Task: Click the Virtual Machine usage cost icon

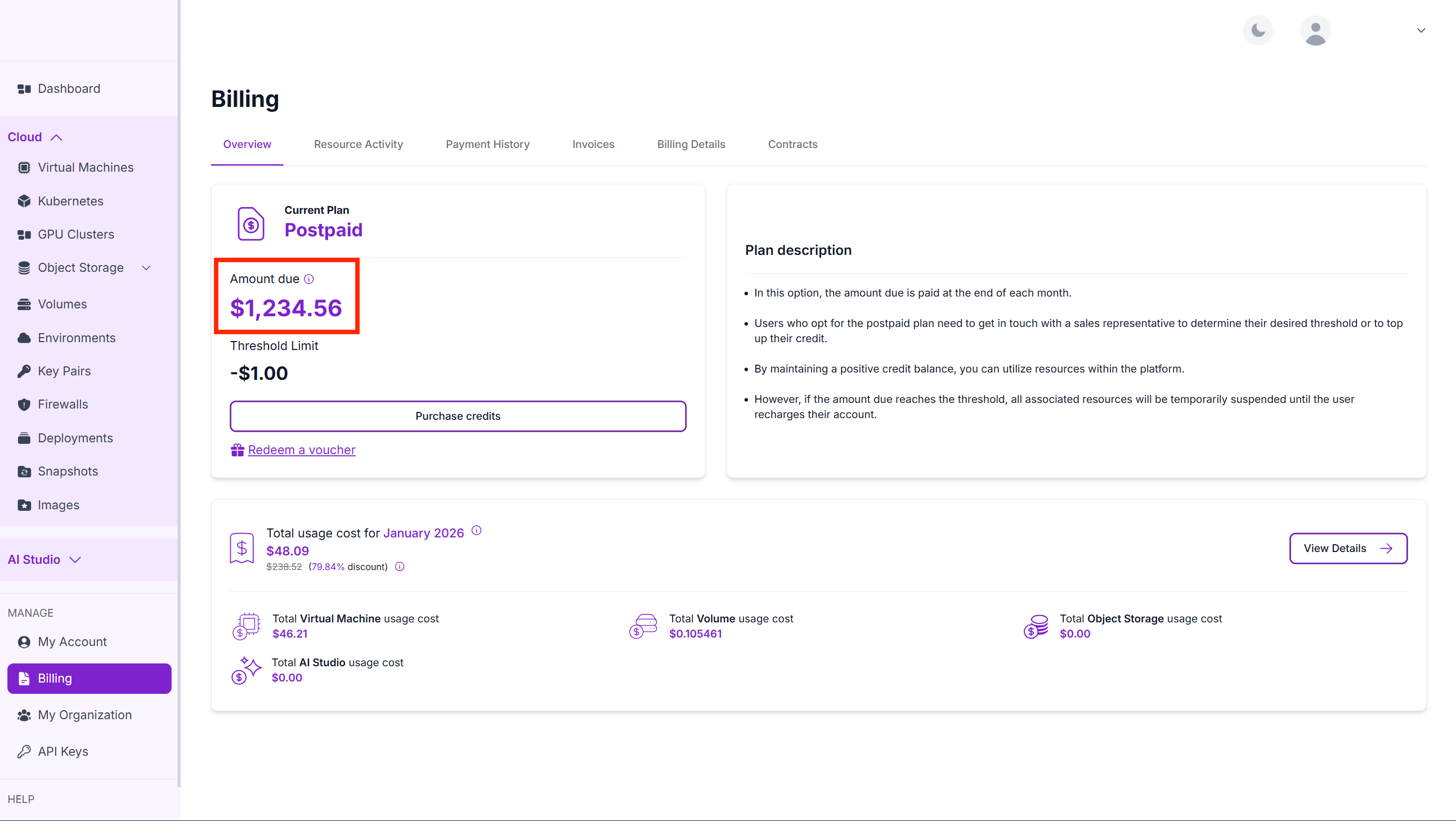Action: (x=247, y=626)
